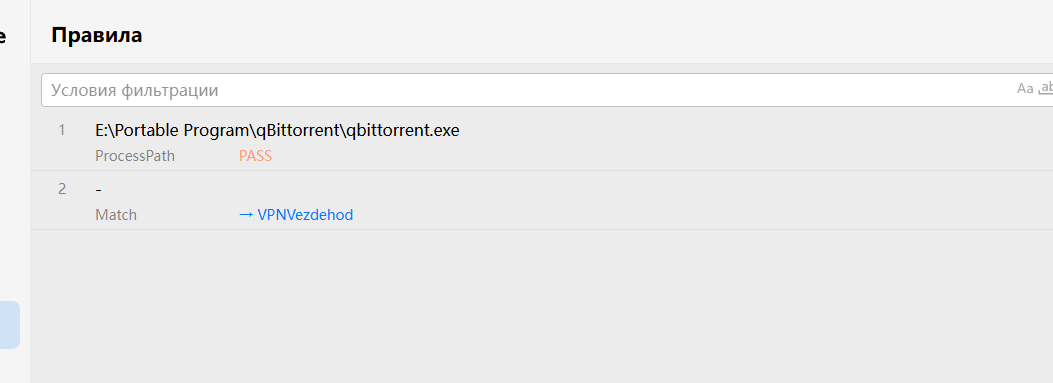Viewport: 1053px width, 383px height.
Task: Select the qbittorrent.exe rule path
Action: click(277, 130)
